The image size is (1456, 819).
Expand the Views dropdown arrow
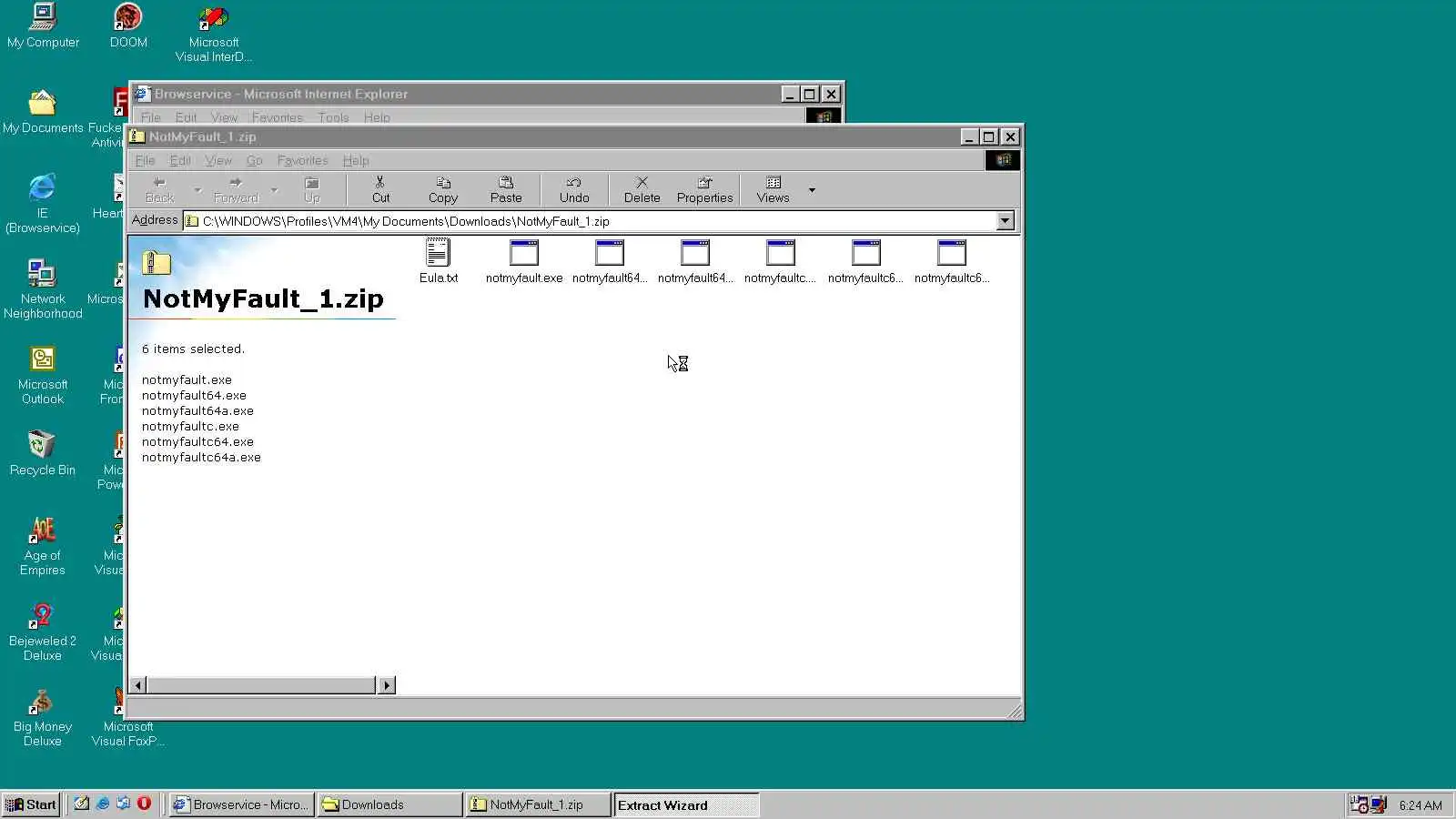click(812, 189)
